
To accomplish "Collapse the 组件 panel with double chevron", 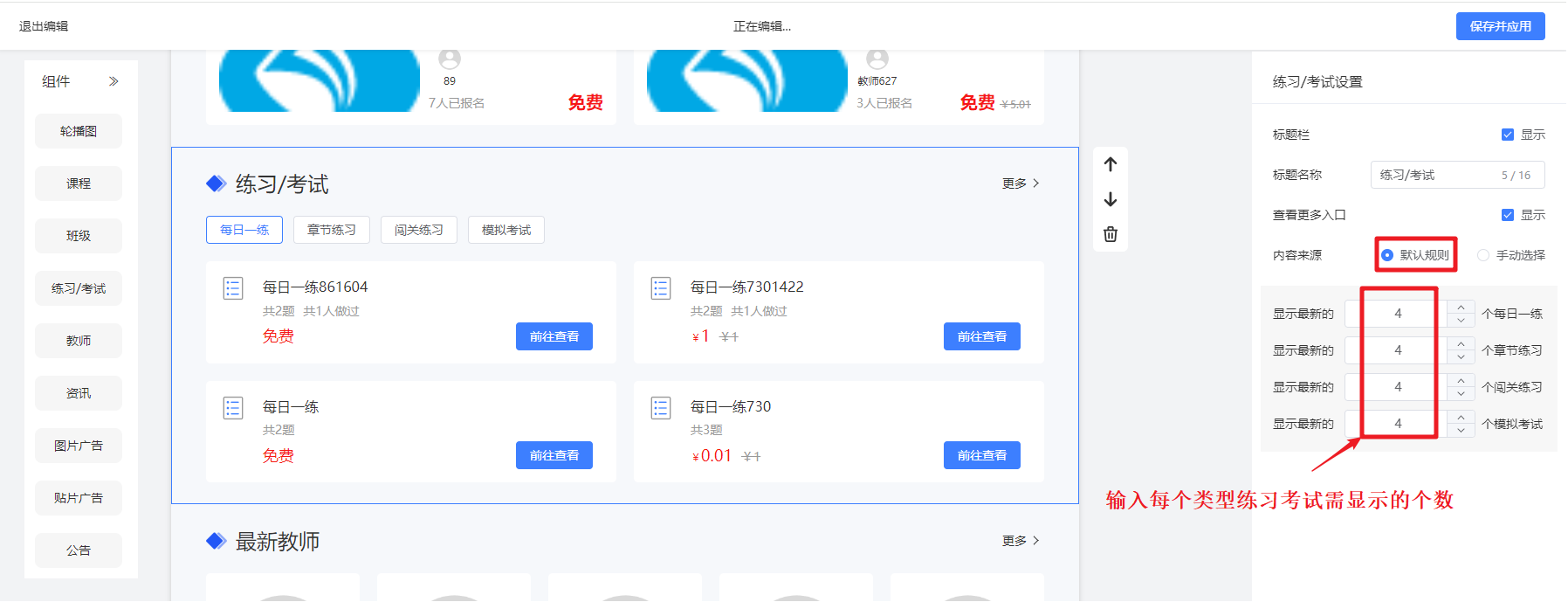I will coord(113,81).
